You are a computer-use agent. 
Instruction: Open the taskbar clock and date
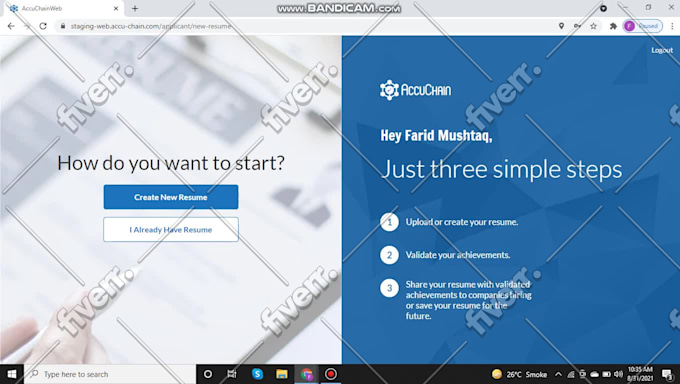640,374
